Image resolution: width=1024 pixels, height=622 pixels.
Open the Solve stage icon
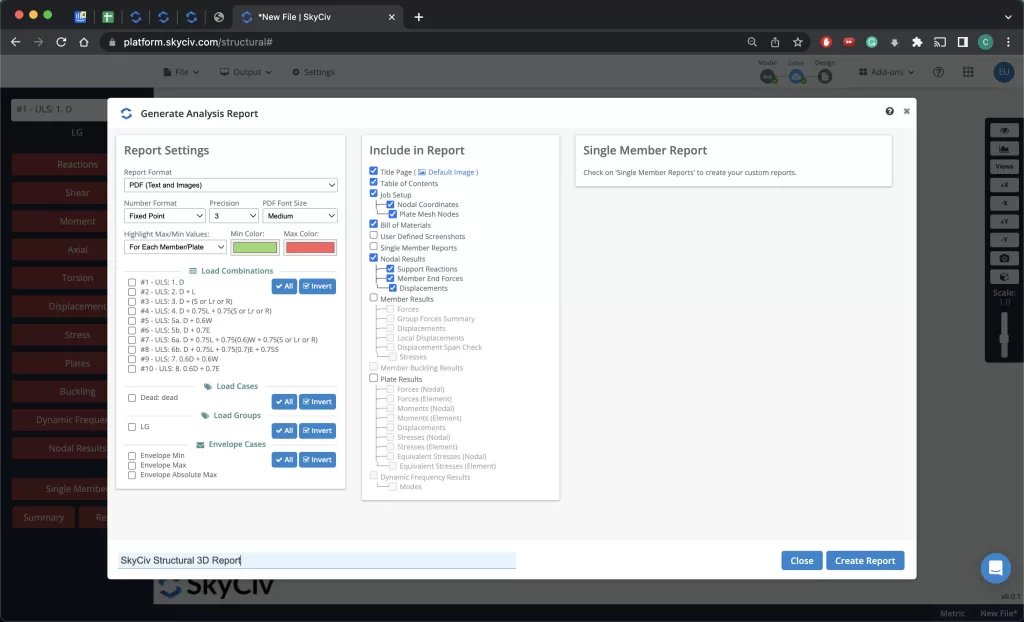pos(796,76)
